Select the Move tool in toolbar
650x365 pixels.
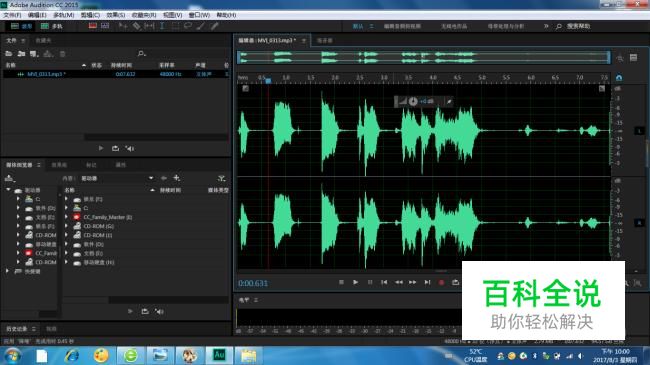pos(123,26)
